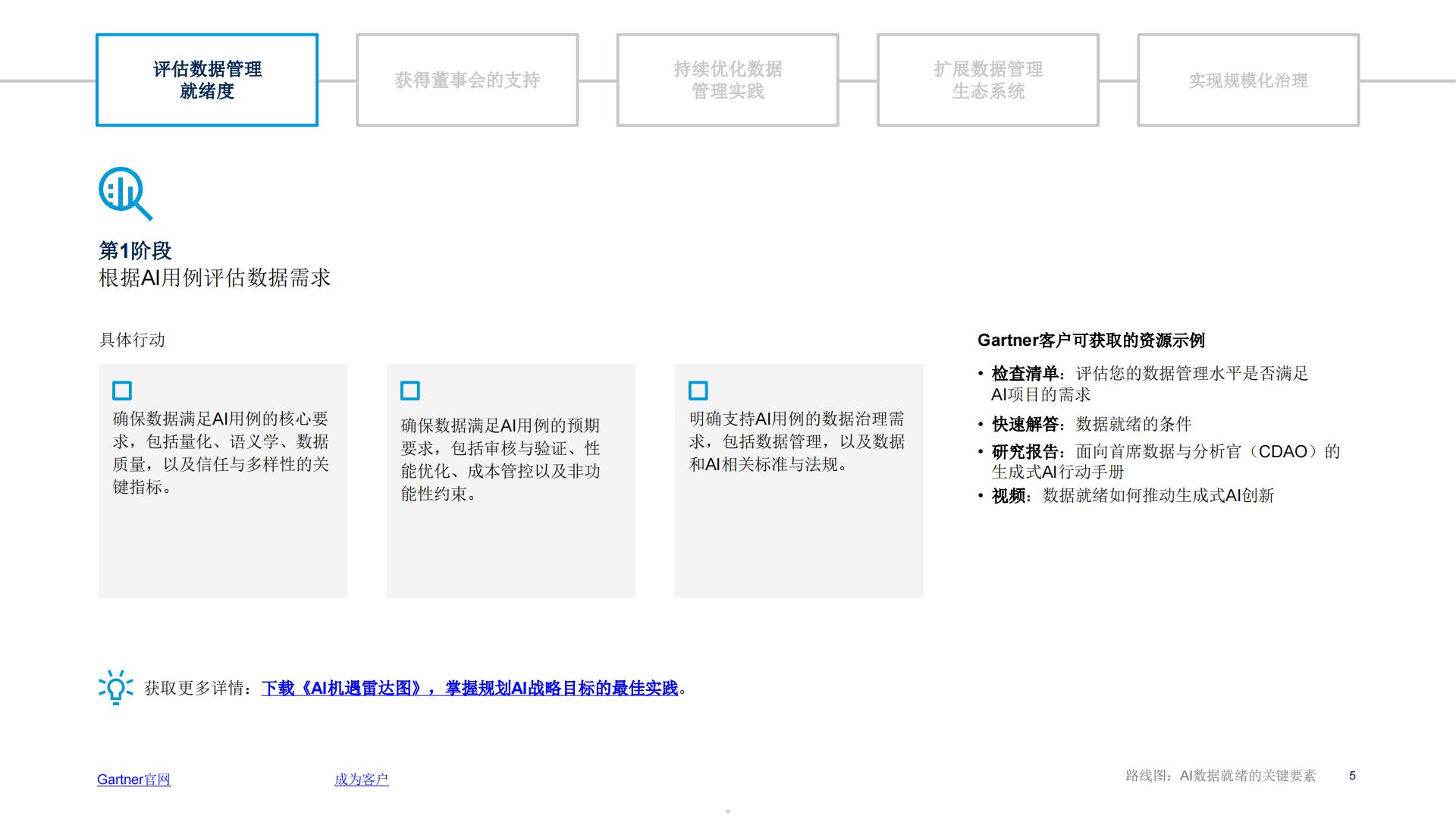The width and height of the screenshot is (1456, 819).
Task: Open the 持续优化数据管理实践 stage tab
Action: pyautogui.click(x=728, y=80)
